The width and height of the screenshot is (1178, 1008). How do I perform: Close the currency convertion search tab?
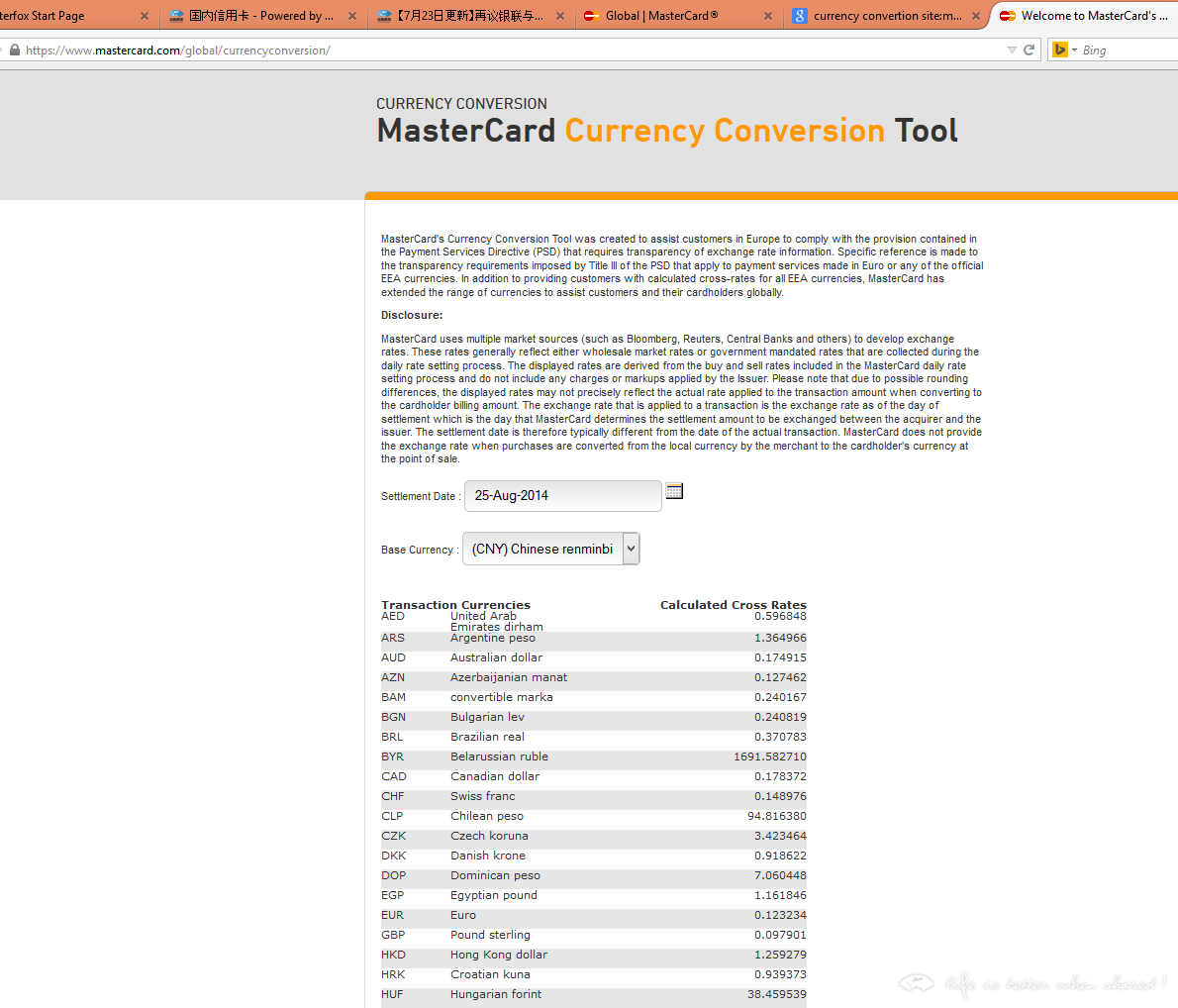[x=976, y=16]
